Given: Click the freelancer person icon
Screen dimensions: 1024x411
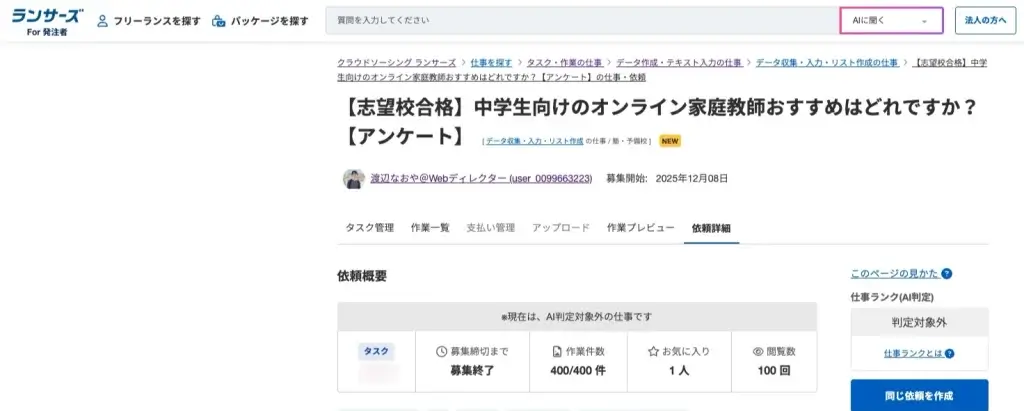Looking at the screenshot, I should 103,21.
